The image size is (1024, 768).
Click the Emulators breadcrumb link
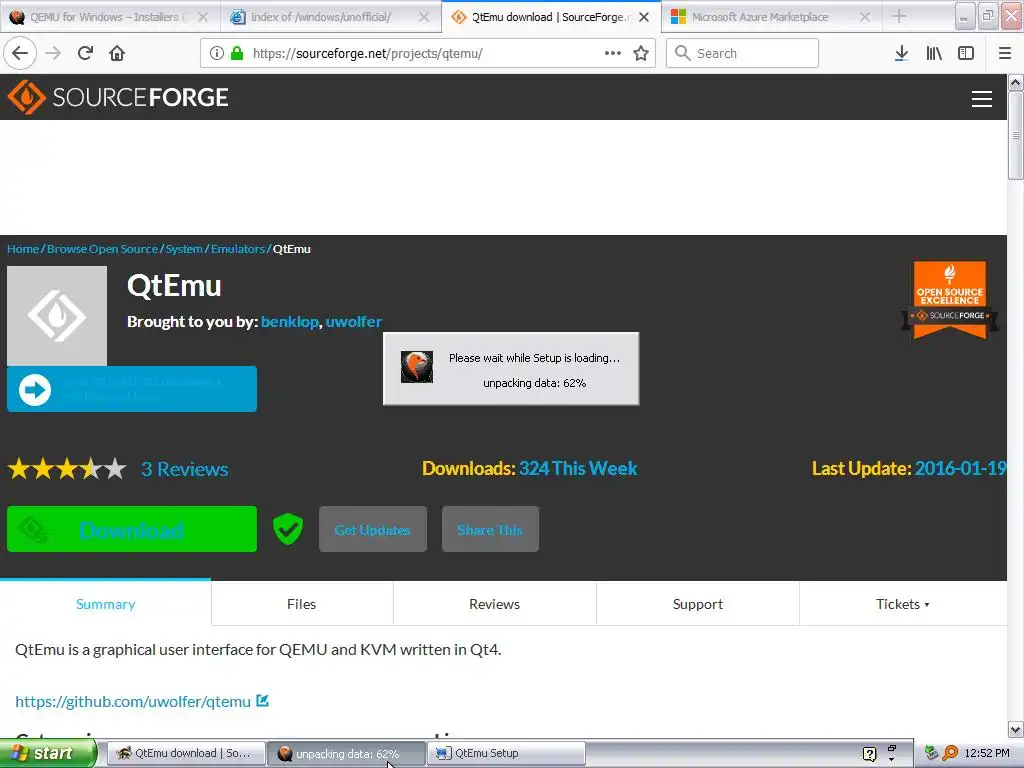(x=238, y=249)
